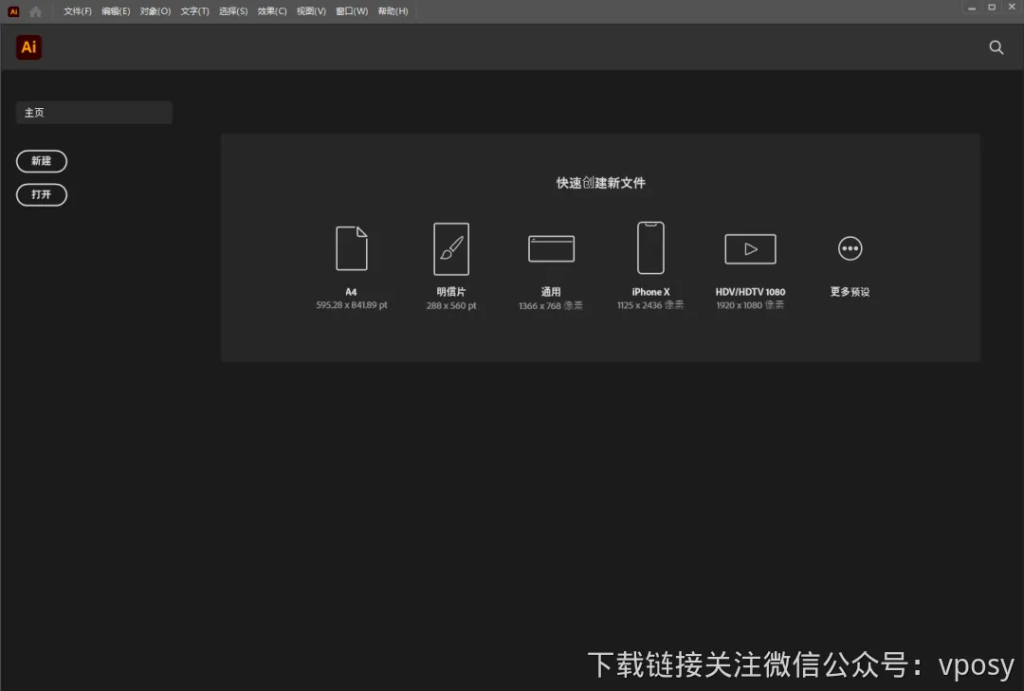The image size is (1024, 691).
Task: Click the Illustrator Ai logo in header
Action: coord(29,47)
